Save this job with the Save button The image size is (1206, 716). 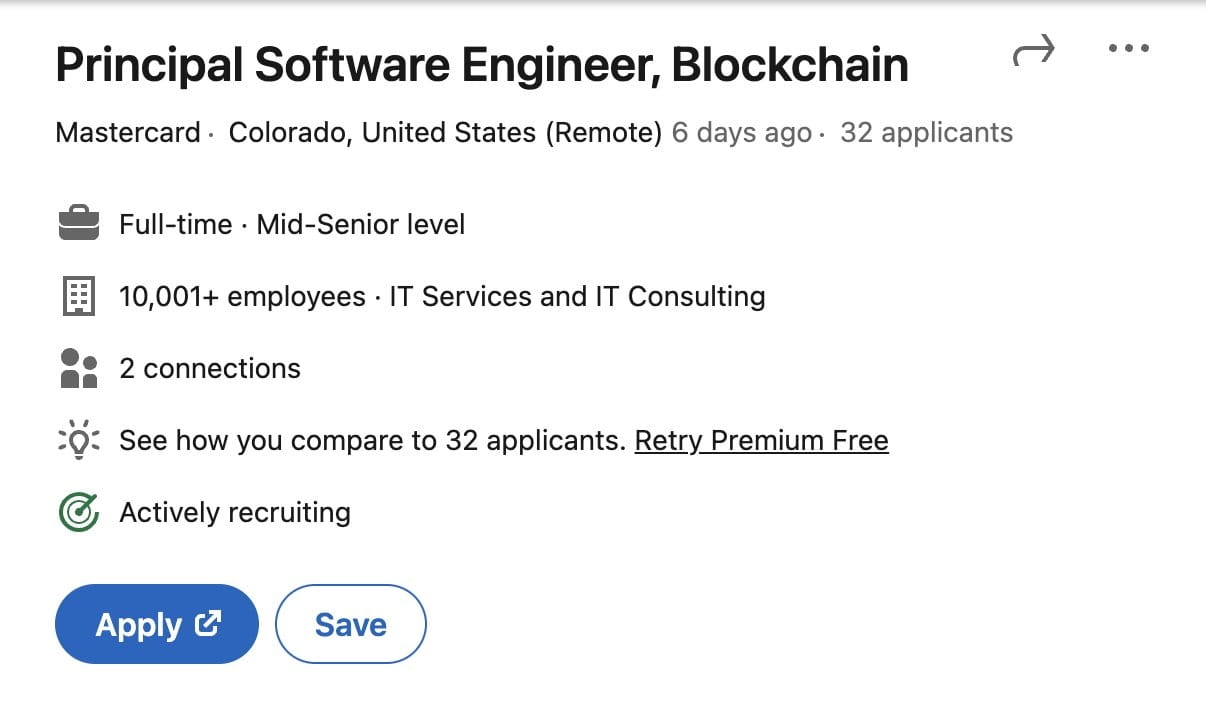pos(350,624)
